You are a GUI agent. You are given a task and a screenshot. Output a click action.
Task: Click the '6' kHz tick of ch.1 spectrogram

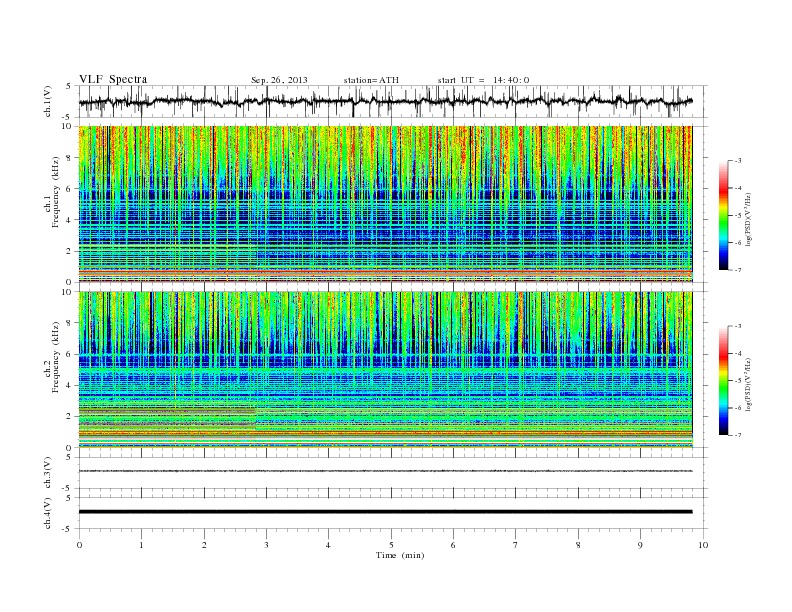(x=69, y=189)
